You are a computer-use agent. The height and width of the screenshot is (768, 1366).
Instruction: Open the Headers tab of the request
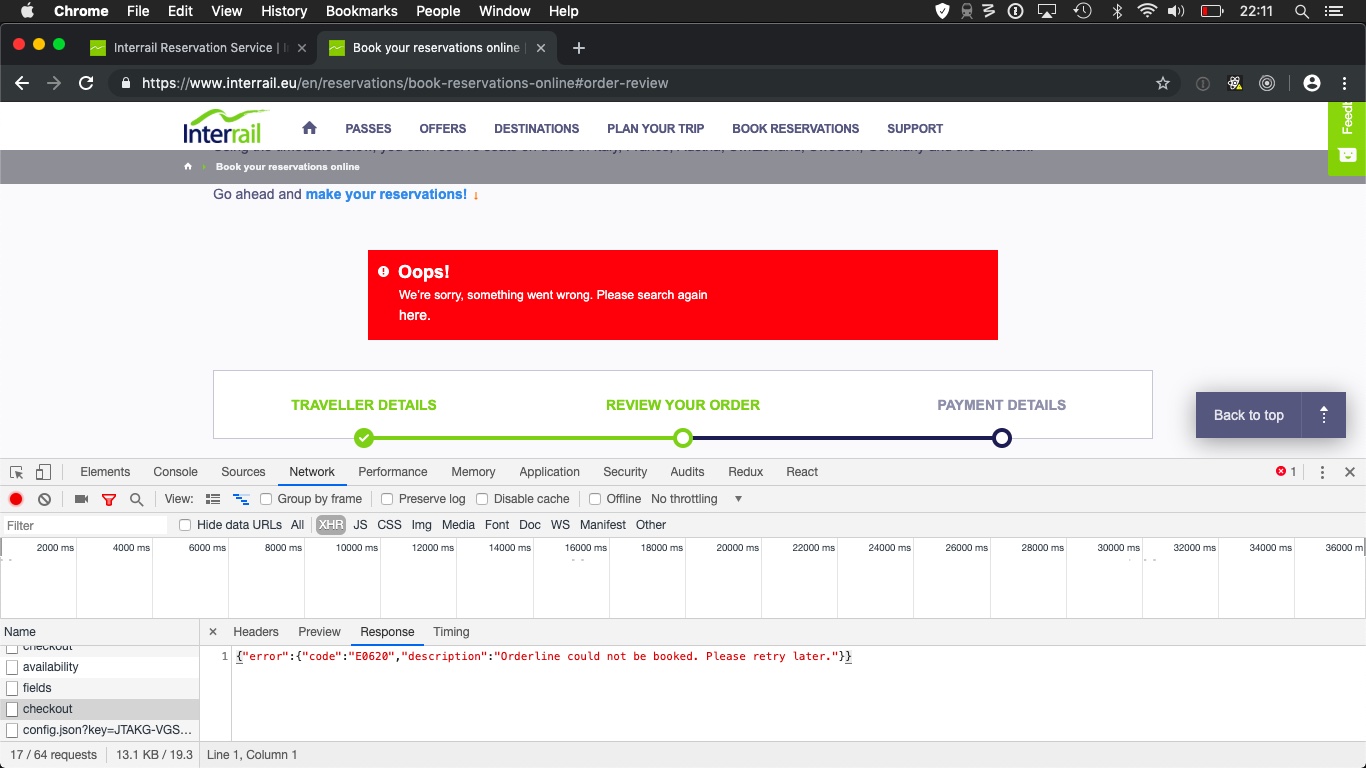pos(256,632)
